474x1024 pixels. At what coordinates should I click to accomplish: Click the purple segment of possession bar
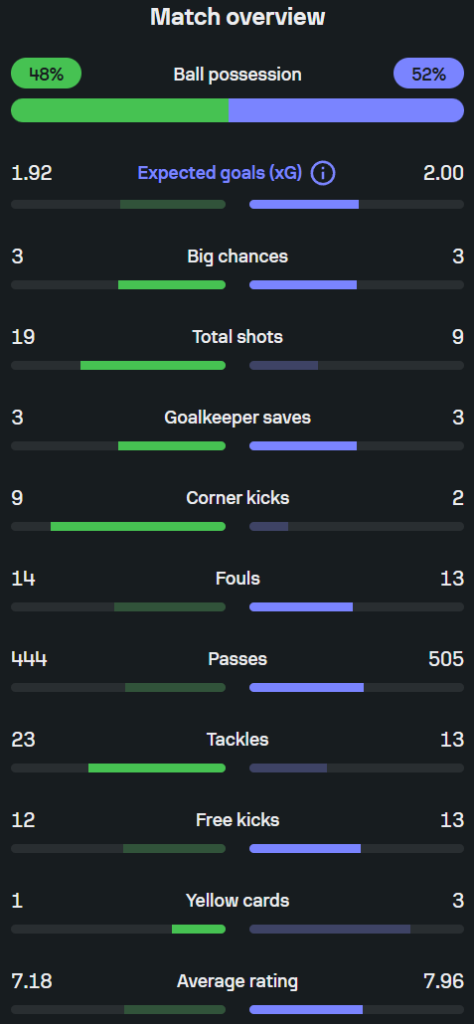coord(346,110)
